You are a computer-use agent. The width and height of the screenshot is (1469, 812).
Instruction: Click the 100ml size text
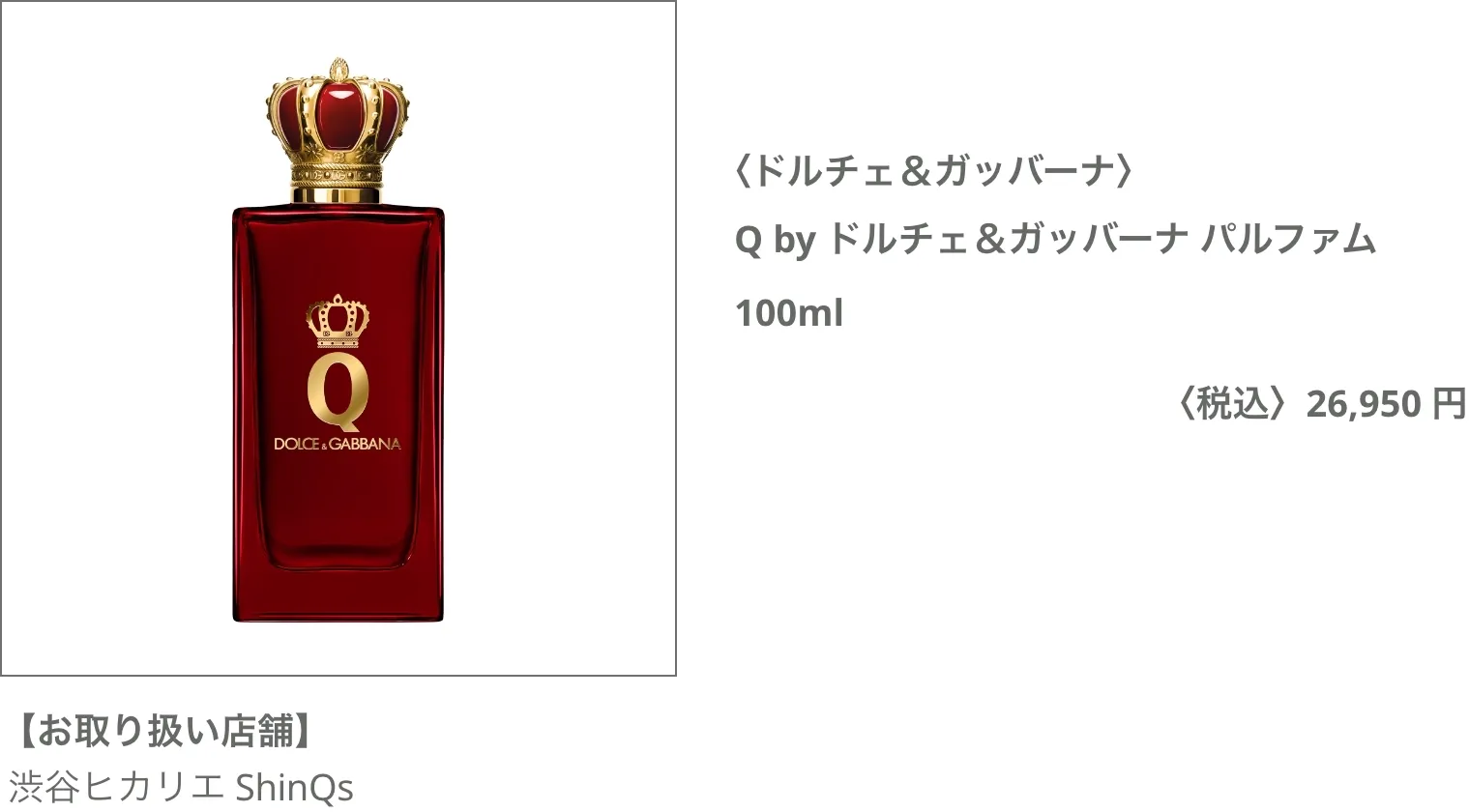pos(789,313)
